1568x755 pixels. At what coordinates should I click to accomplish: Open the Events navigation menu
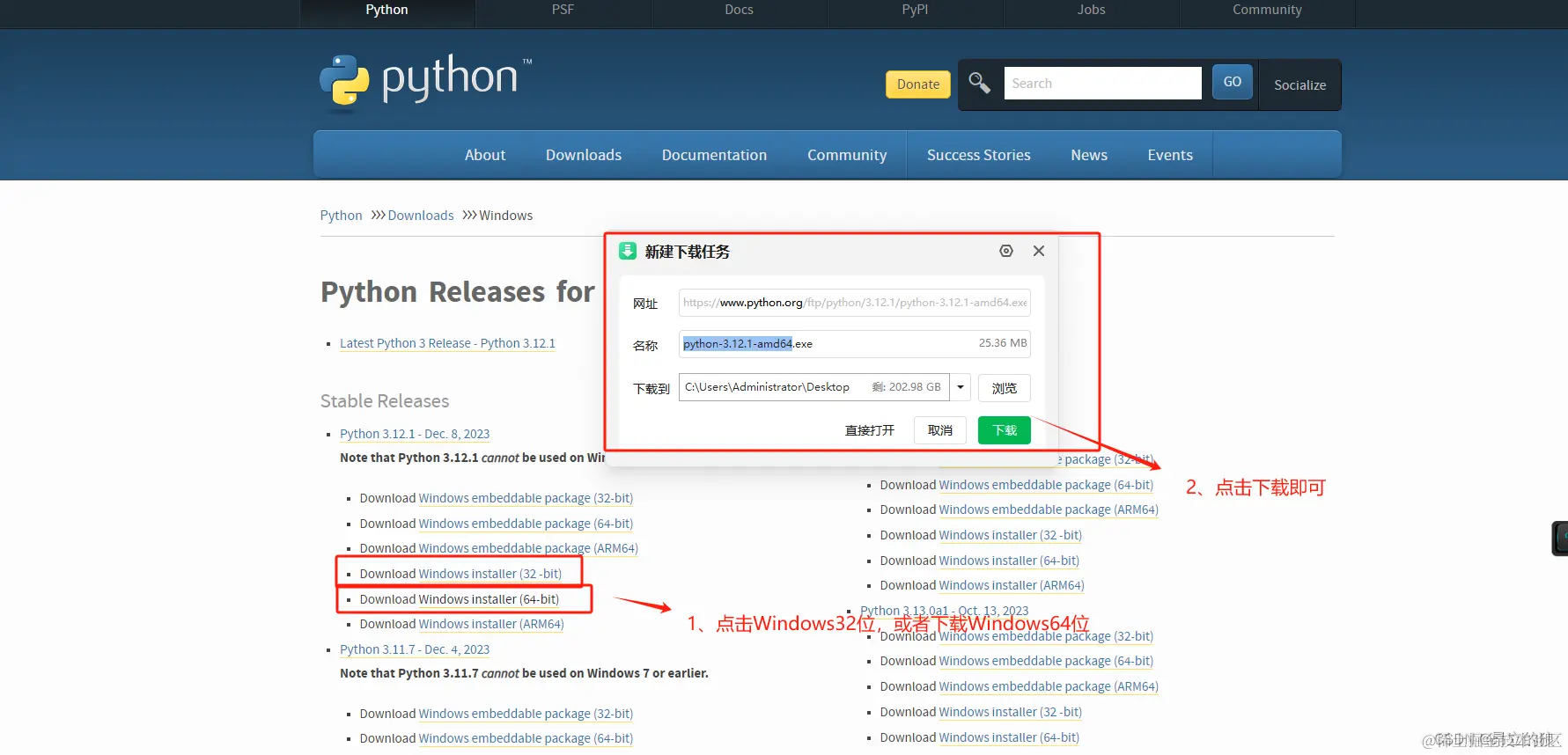coord(1170,155)
